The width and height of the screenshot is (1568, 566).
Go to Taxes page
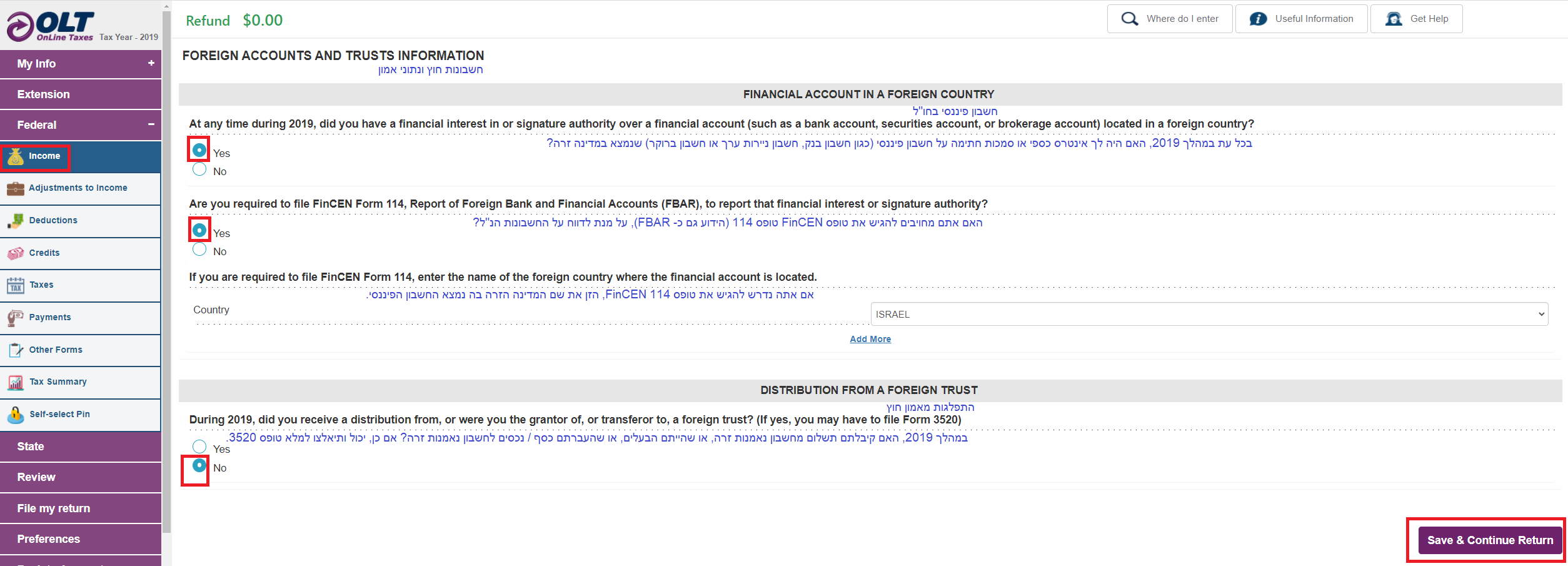pyautogui.click(x=81, y=285)
